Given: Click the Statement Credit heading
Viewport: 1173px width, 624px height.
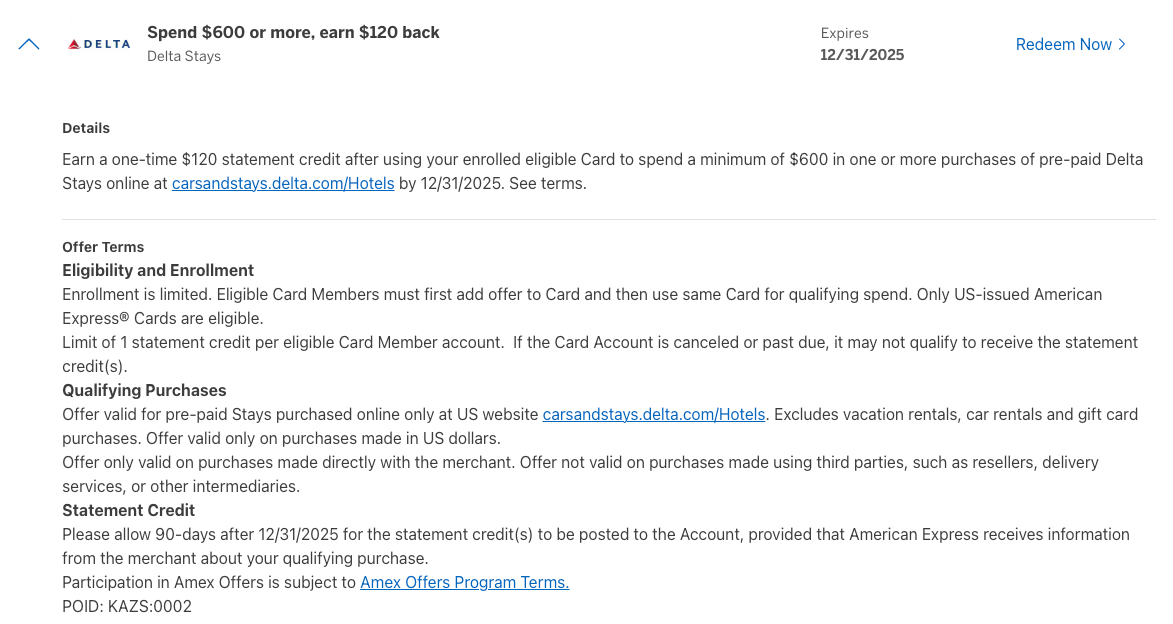Looking at the screenshot, I should click(x=128, y=510).
